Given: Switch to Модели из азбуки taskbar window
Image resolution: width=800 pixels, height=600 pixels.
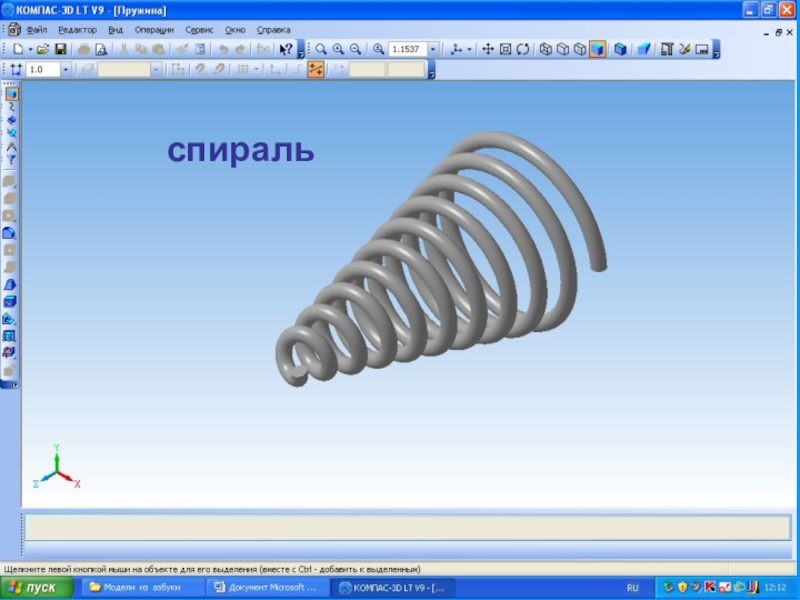Looking at the screenshot, I should (142, 588).
